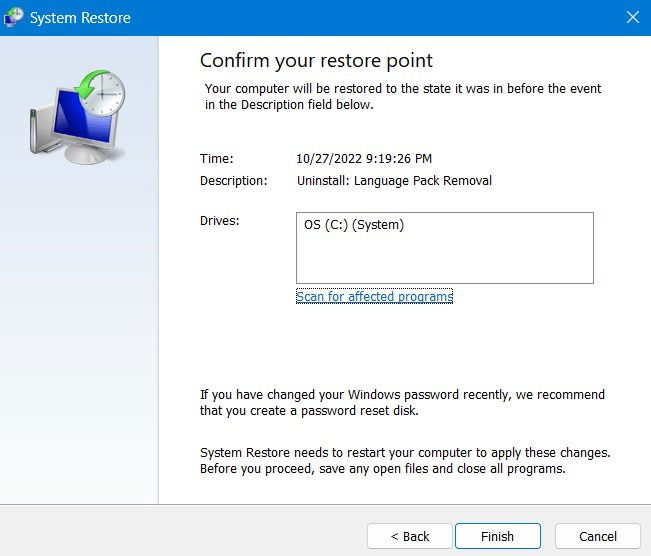
Task: Close the System Restore dialog window
Action: [632, 17]
